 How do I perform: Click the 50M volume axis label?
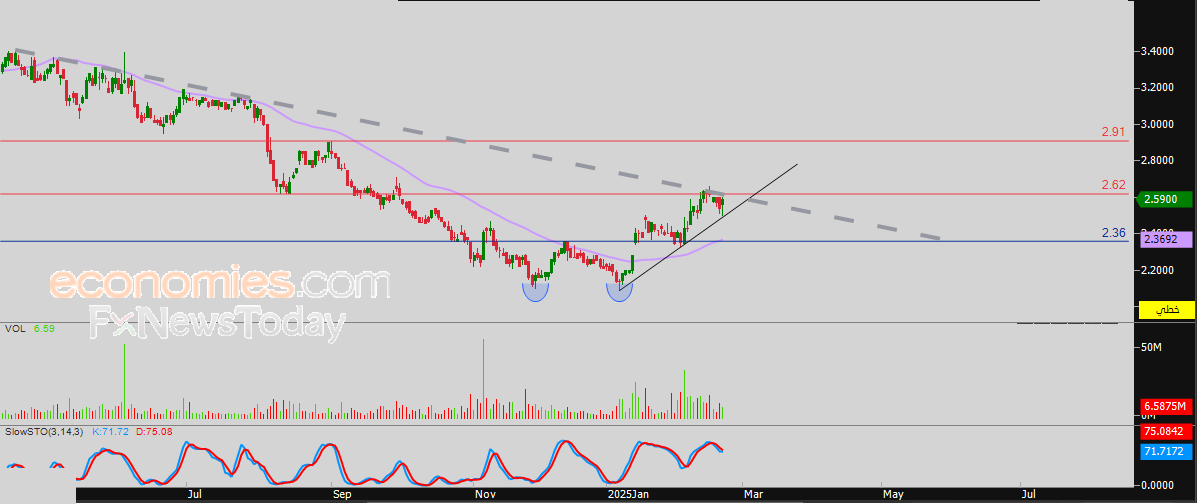(1150, 347)
